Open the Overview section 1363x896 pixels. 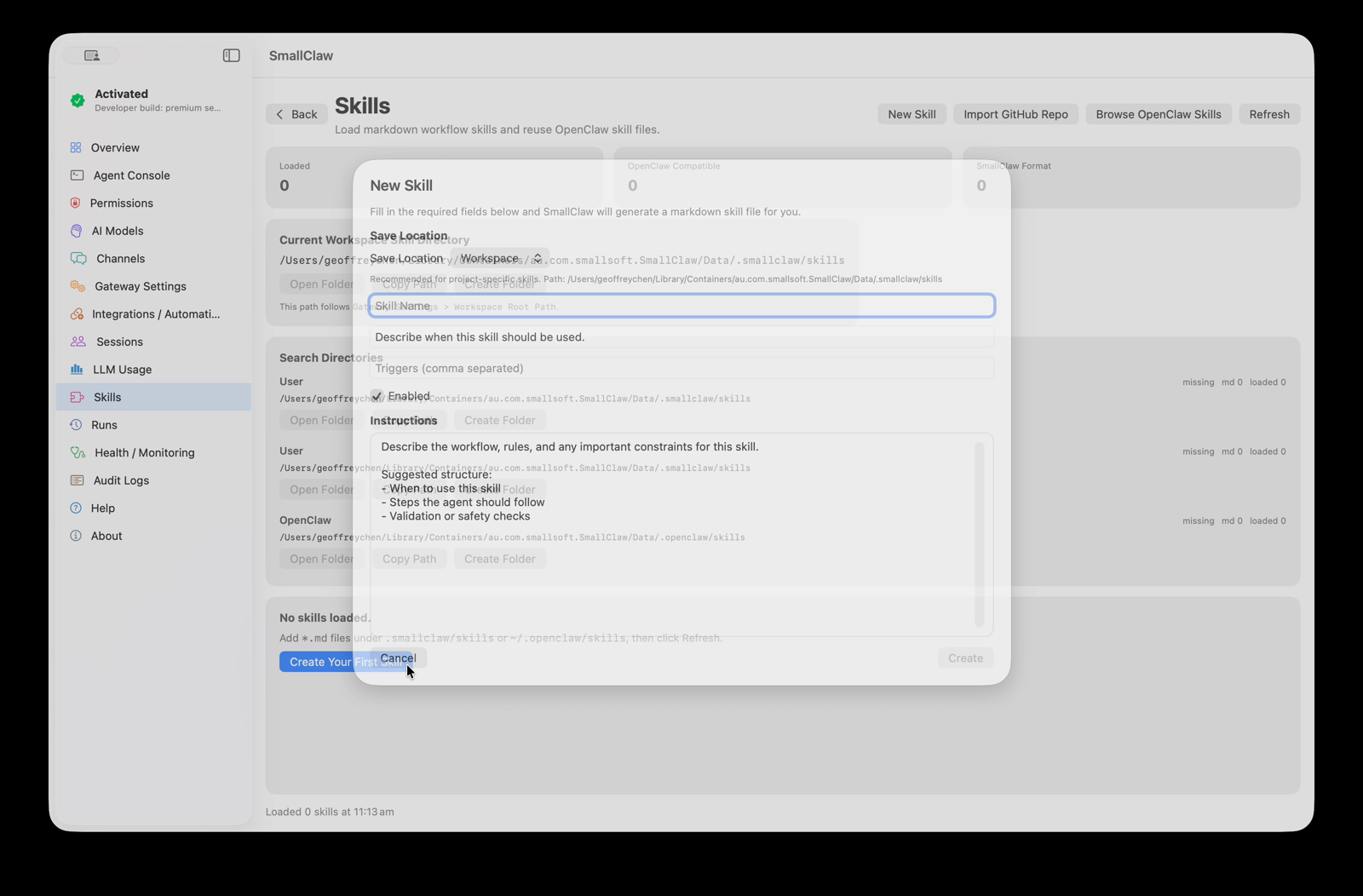click(x=153, y=147)
